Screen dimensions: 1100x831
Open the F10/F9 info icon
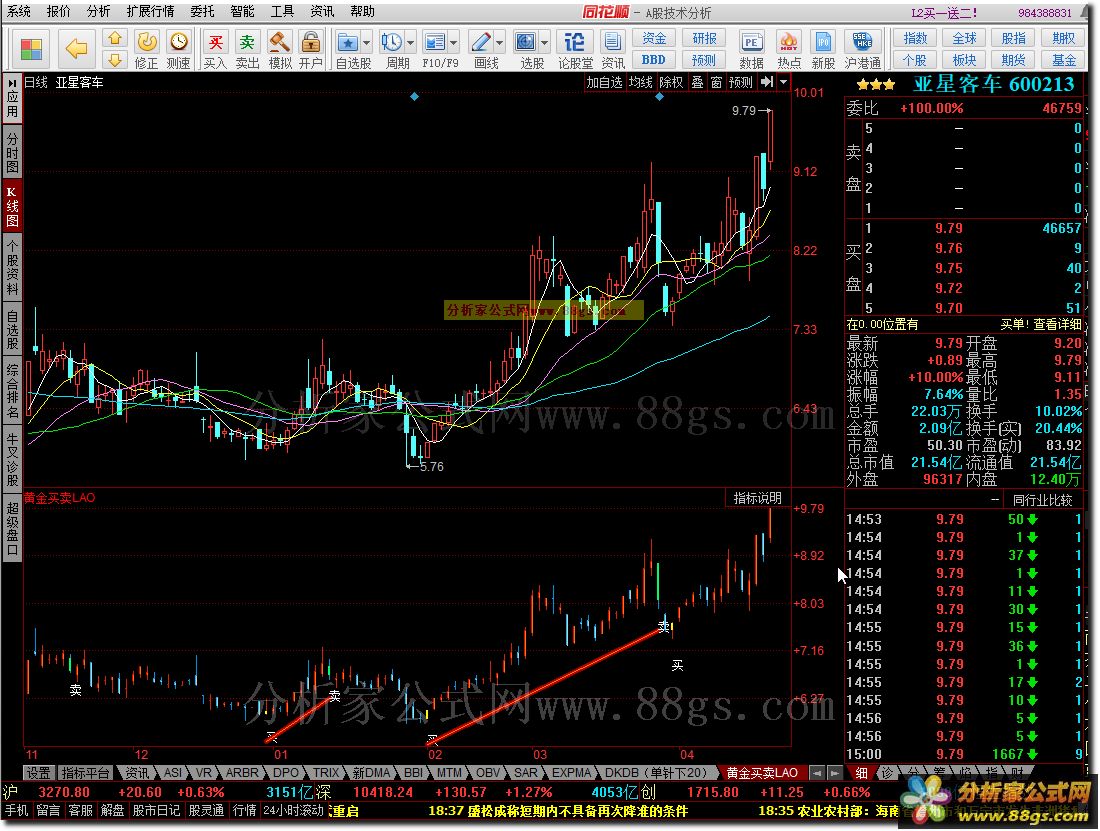pyautogui.click(x=435, y=42)
